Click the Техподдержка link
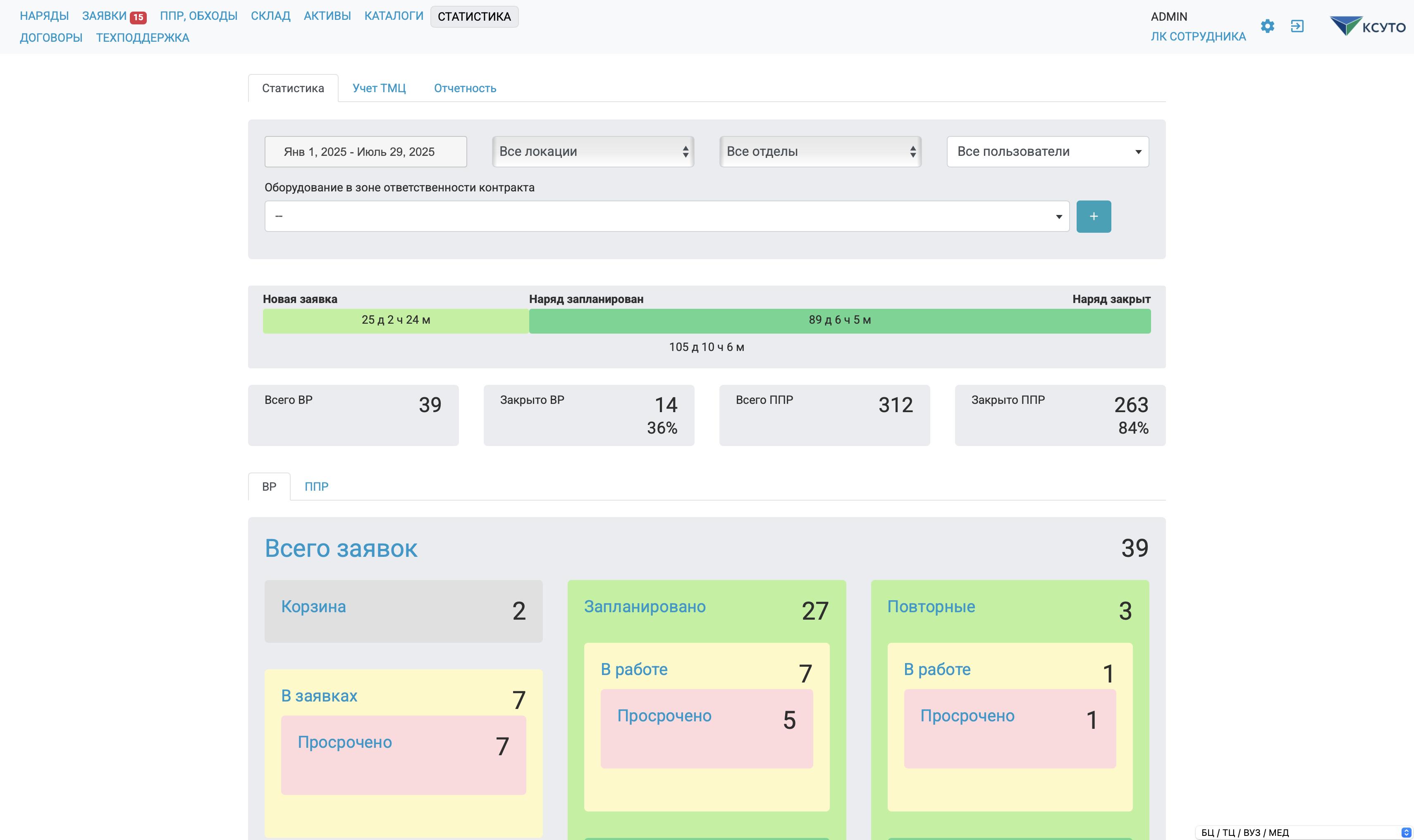This screenshot has height=840, width=1414. 143,38
